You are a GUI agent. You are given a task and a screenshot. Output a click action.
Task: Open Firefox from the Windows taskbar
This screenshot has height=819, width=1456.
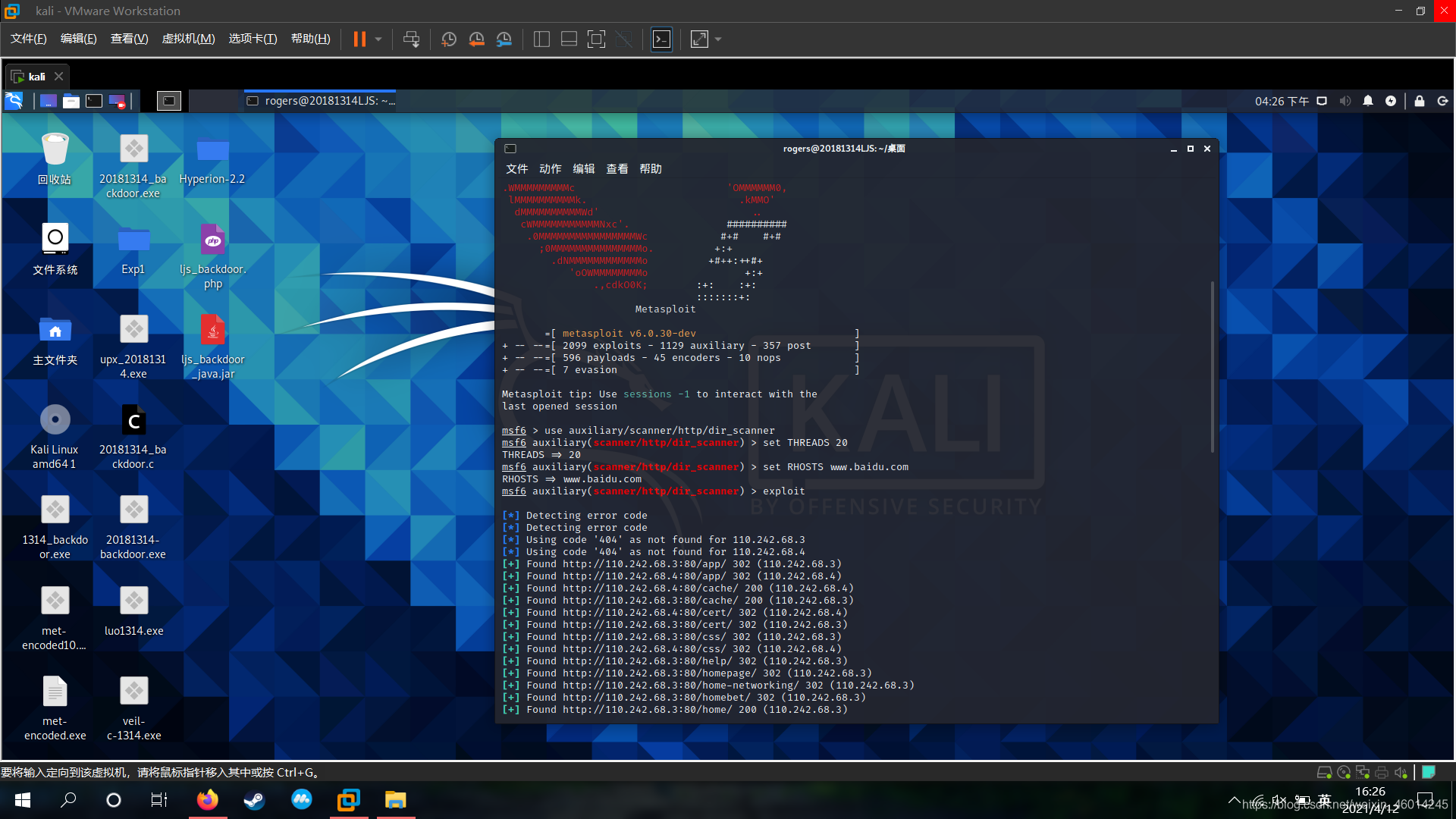pos(207,800)
